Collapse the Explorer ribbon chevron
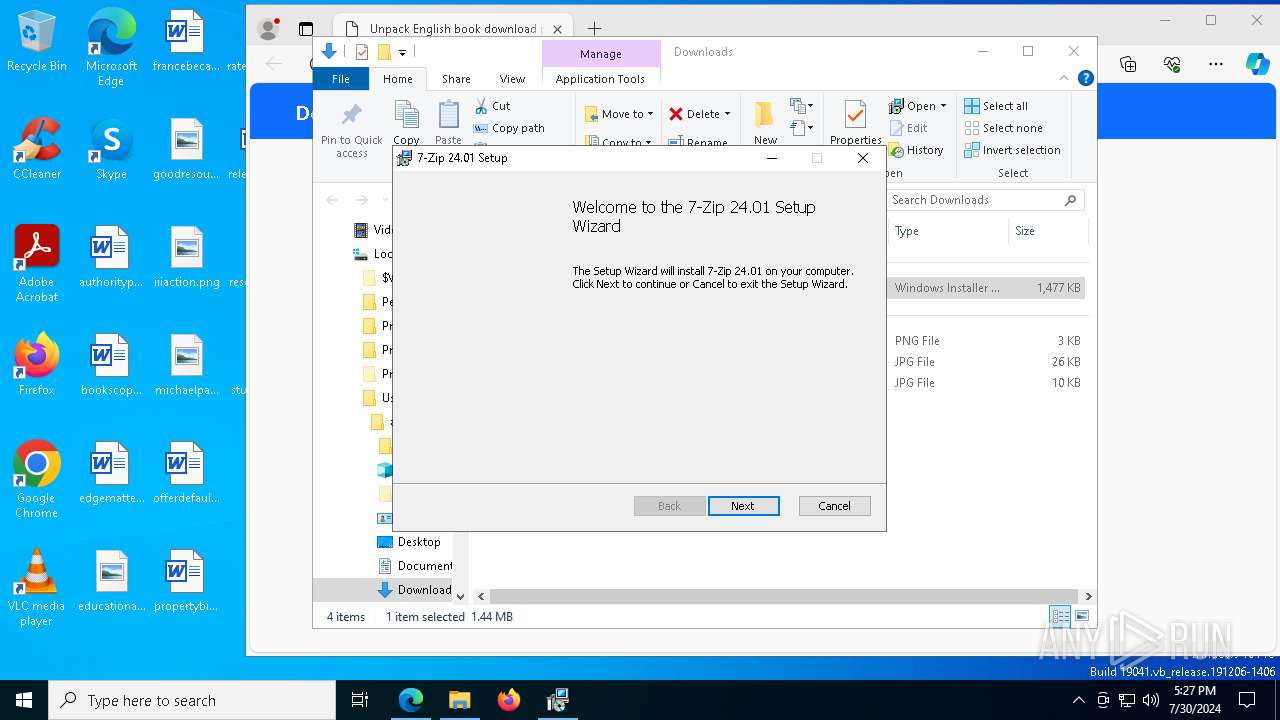This screenshot has width=1280, height=720. click(1064, 78)
